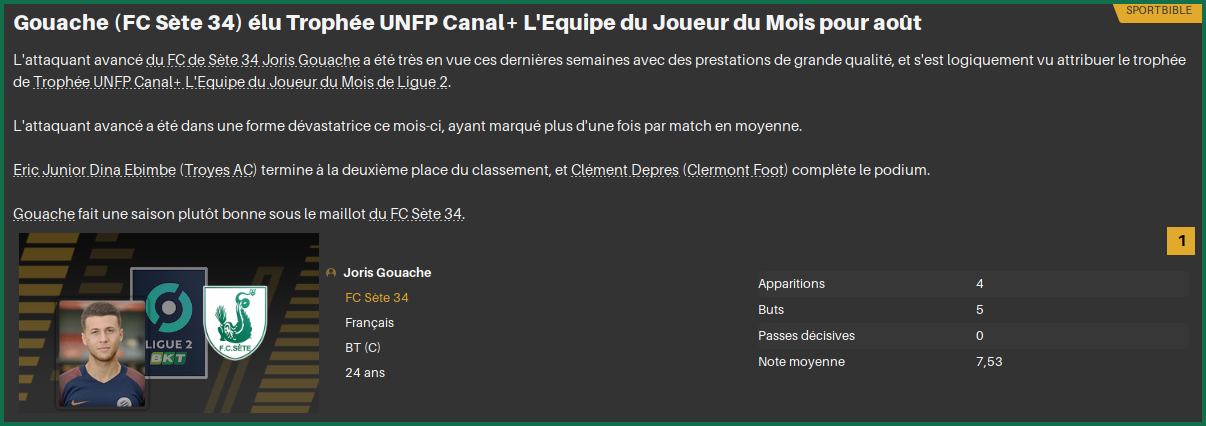
Task: Click the Ligue 2 BKT competition logo
Action: (168, 322)
